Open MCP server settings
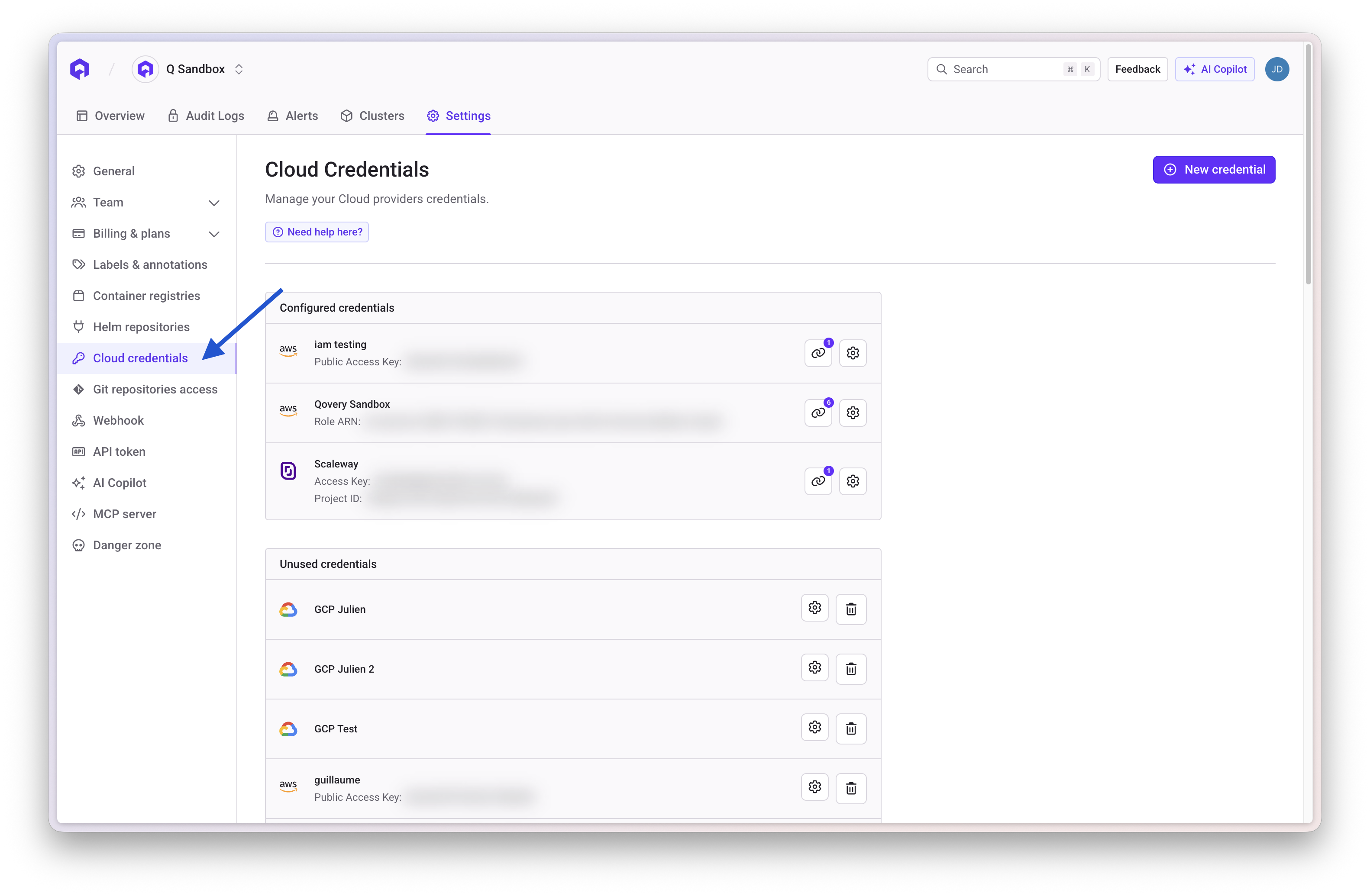 tap(147, 514)
